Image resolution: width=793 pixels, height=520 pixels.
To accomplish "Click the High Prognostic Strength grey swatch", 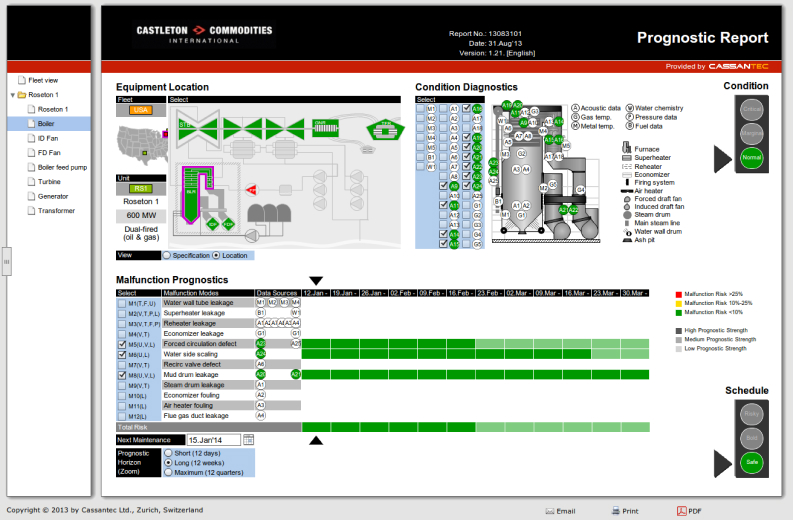I will [679, 330].
